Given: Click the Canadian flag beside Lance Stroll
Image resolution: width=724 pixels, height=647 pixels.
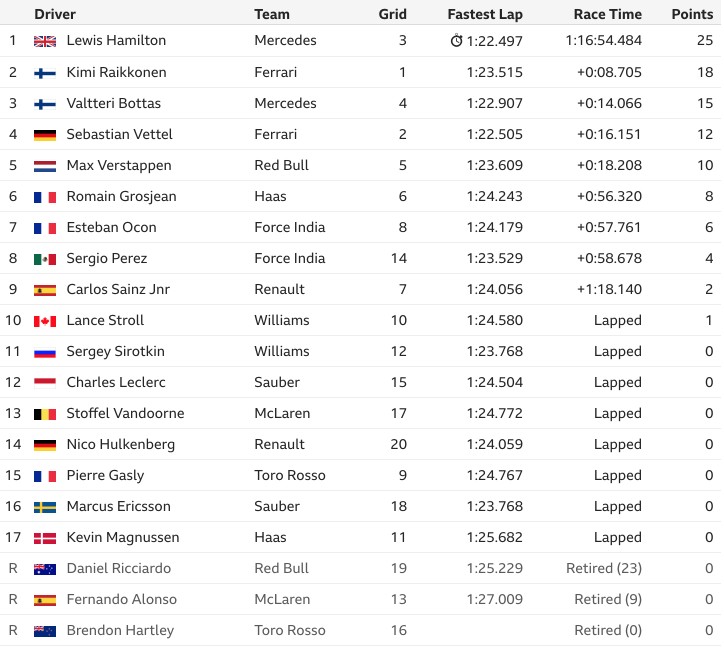Looking at the screenshot, I should coord(45,321).
